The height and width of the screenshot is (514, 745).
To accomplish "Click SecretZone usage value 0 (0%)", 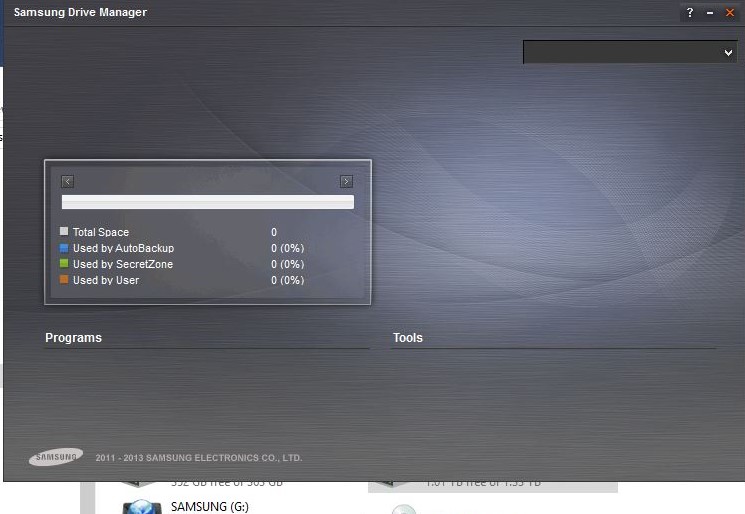I will [x=287, y=265].
